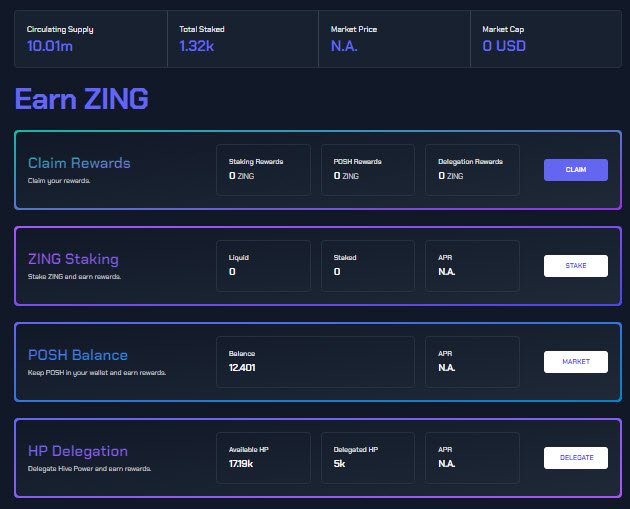The height and width of the screenshot is (509, 630).
Task: Select the Delegated HP 5k value
Action: (x=340, y=464)
